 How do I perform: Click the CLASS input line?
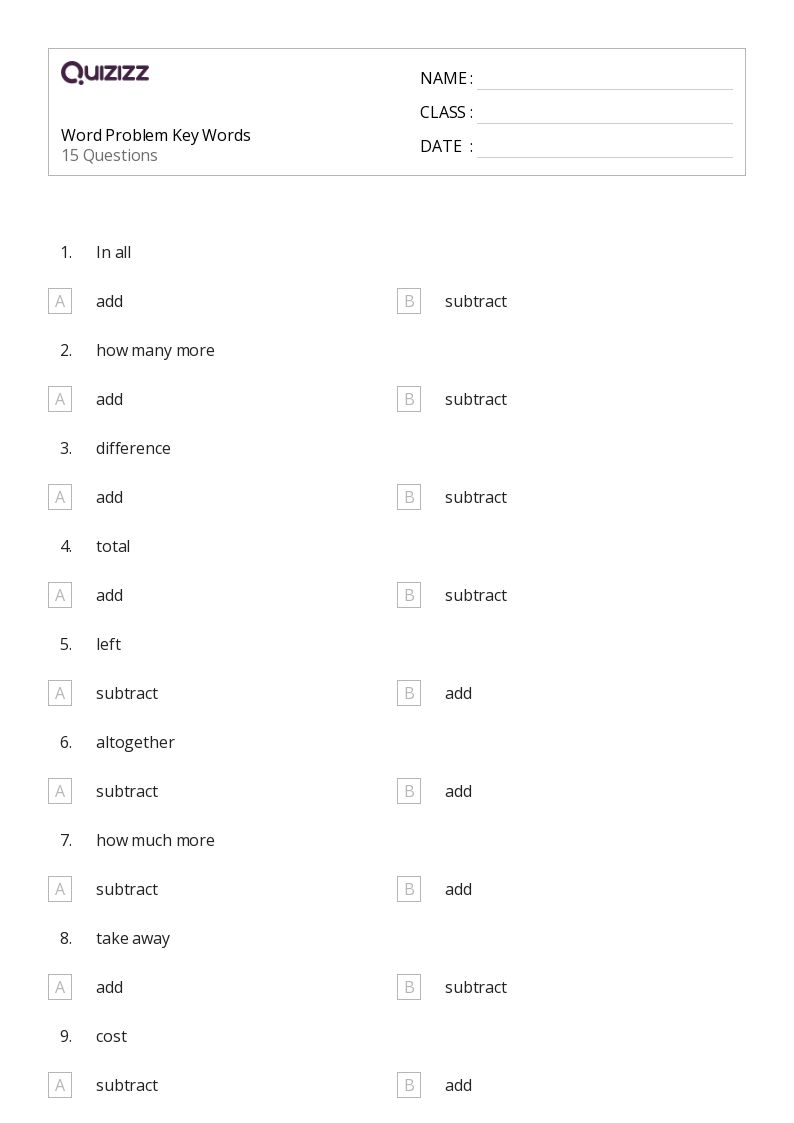click(x=604, y=113)
